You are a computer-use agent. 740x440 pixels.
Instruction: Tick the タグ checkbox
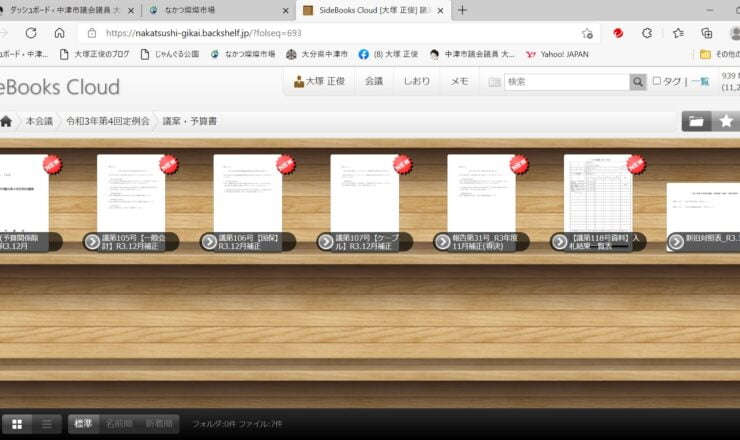[x=657, y=82]
